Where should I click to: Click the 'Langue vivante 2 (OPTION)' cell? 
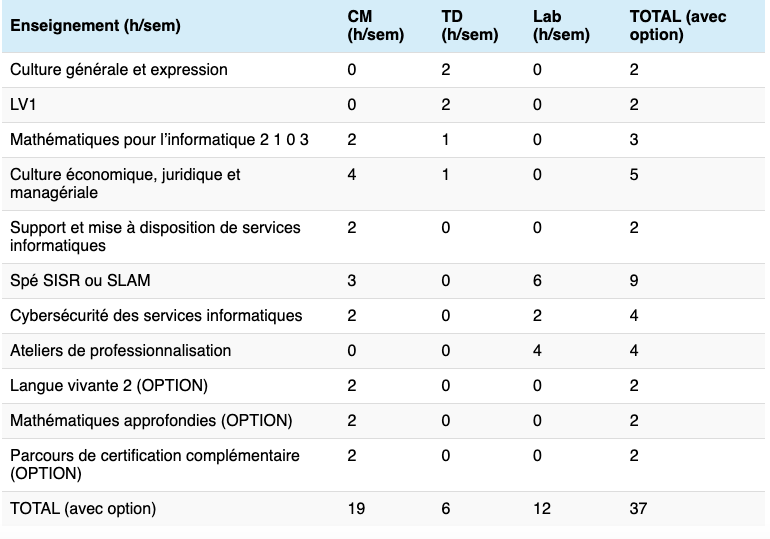109,386
